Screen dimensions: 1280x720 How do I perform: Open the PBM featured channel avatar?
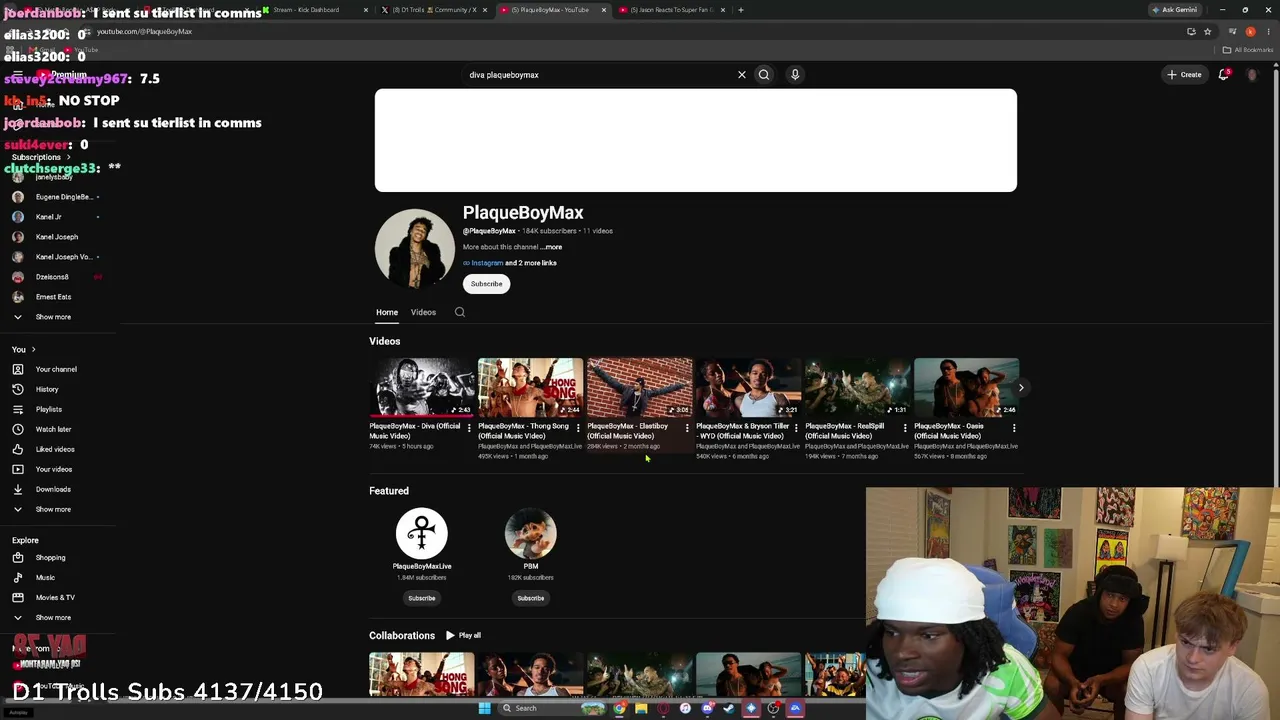click(x=531, y=533)
